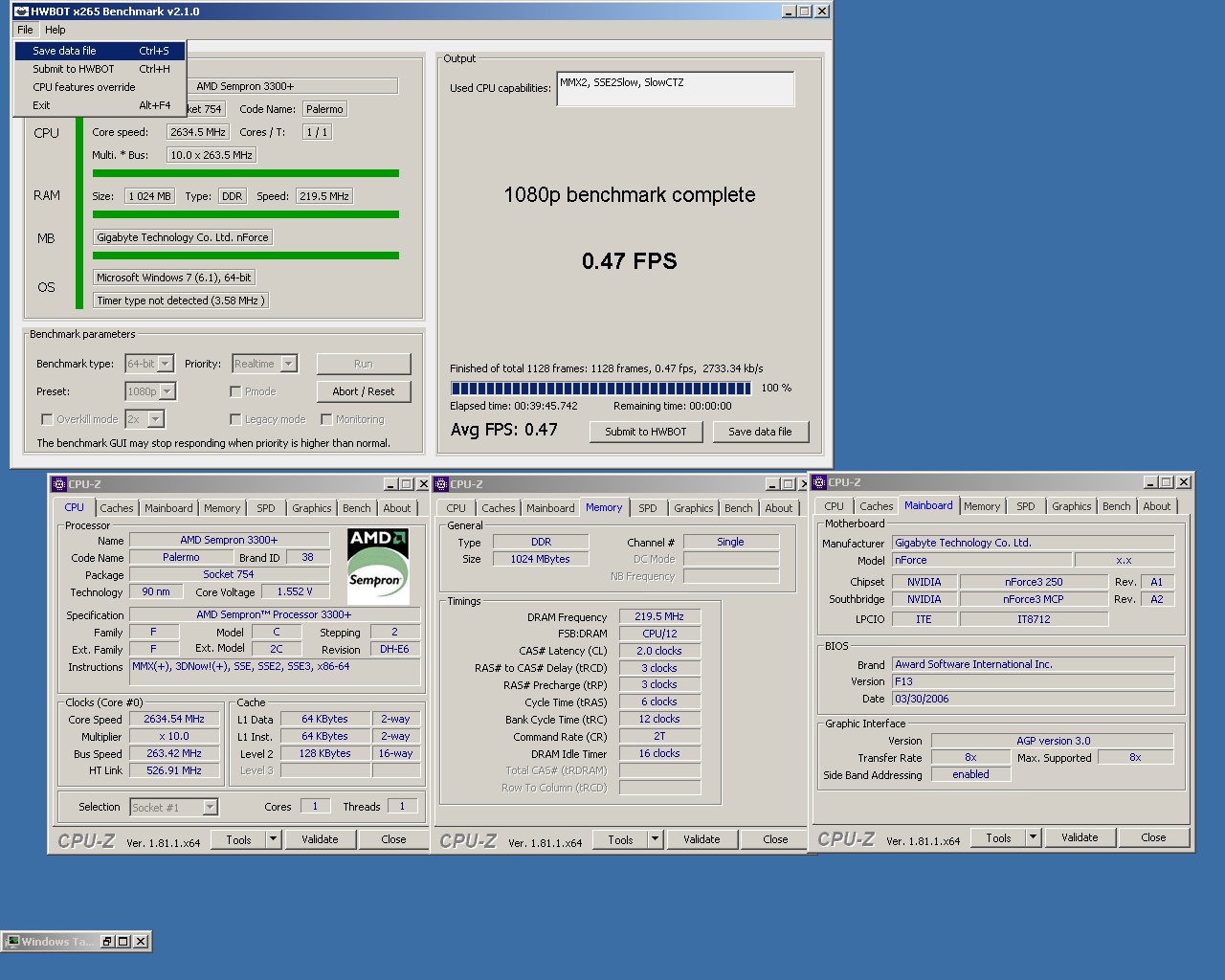This screenshot has height=980, width=1225.
Task: Open the Preset 1080p dropdown
Action: point(167,391)
